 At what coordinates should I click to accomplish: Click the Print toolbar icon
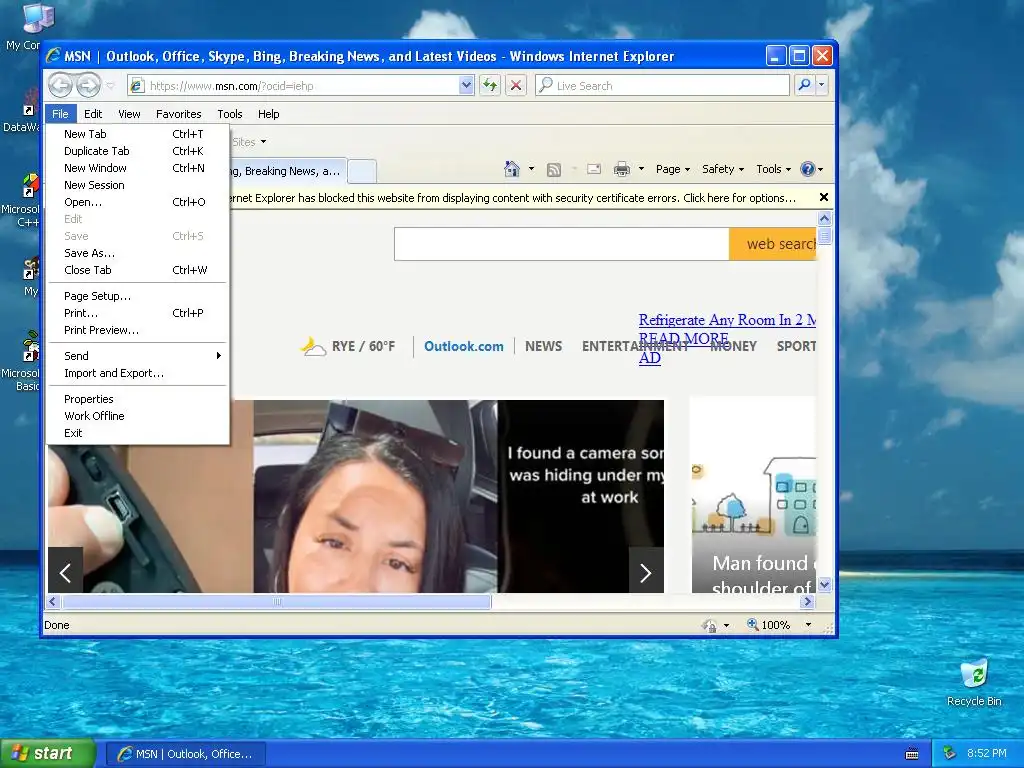tap(622, 169)
